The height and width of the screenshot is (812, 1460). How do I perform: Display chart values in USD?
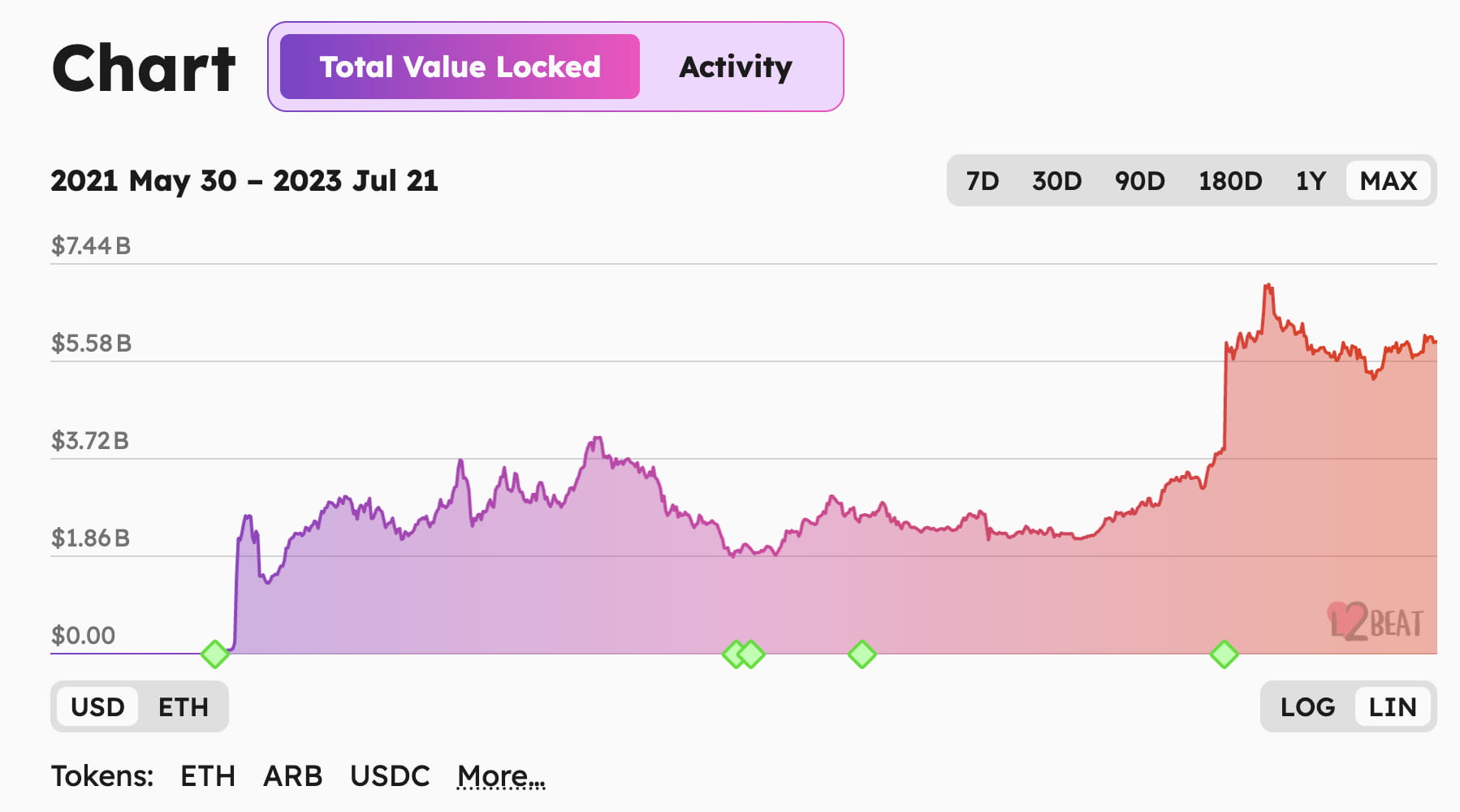(97, 707)
